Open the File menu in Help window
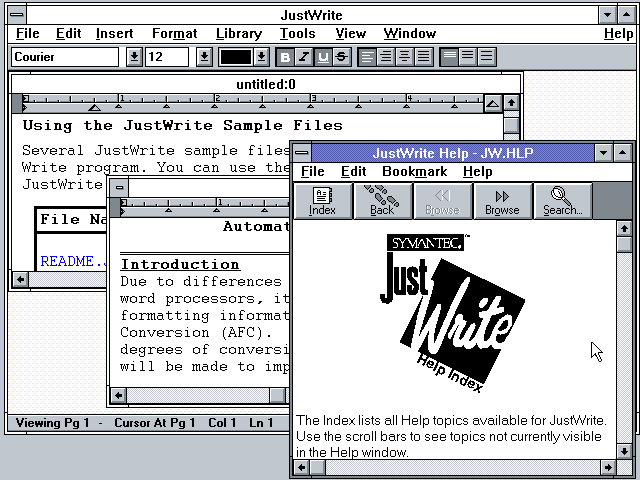This screenshot has height=480, width=640. (x=313, y=171)
